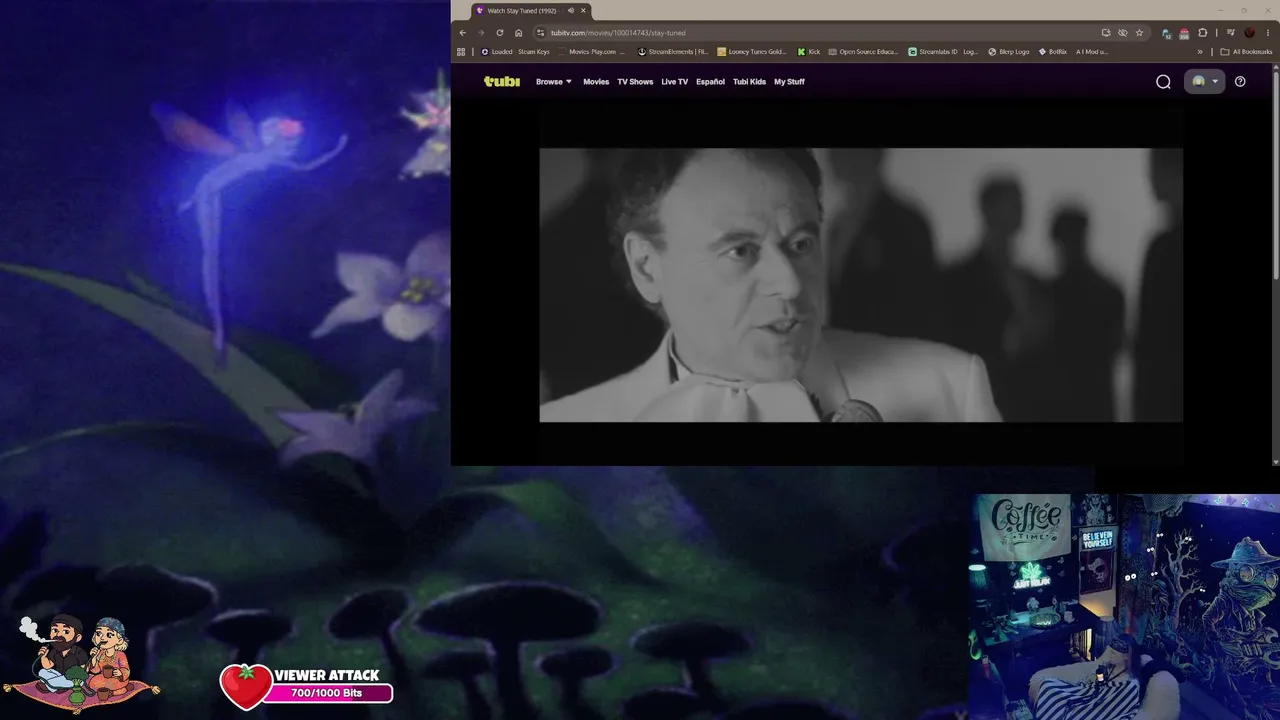Open Tubi Kids section
Viewport: 1280px width, 720px height.
click(x=749, y=82)
